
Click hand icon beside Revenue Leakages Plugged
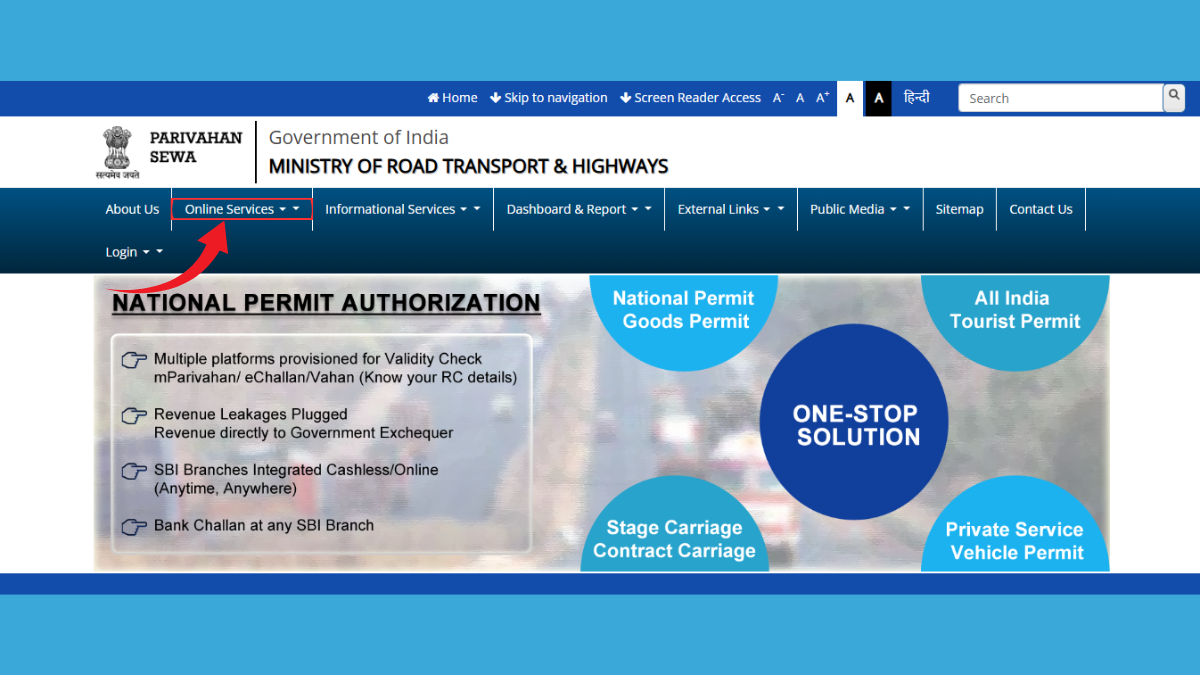coord(134,415)
